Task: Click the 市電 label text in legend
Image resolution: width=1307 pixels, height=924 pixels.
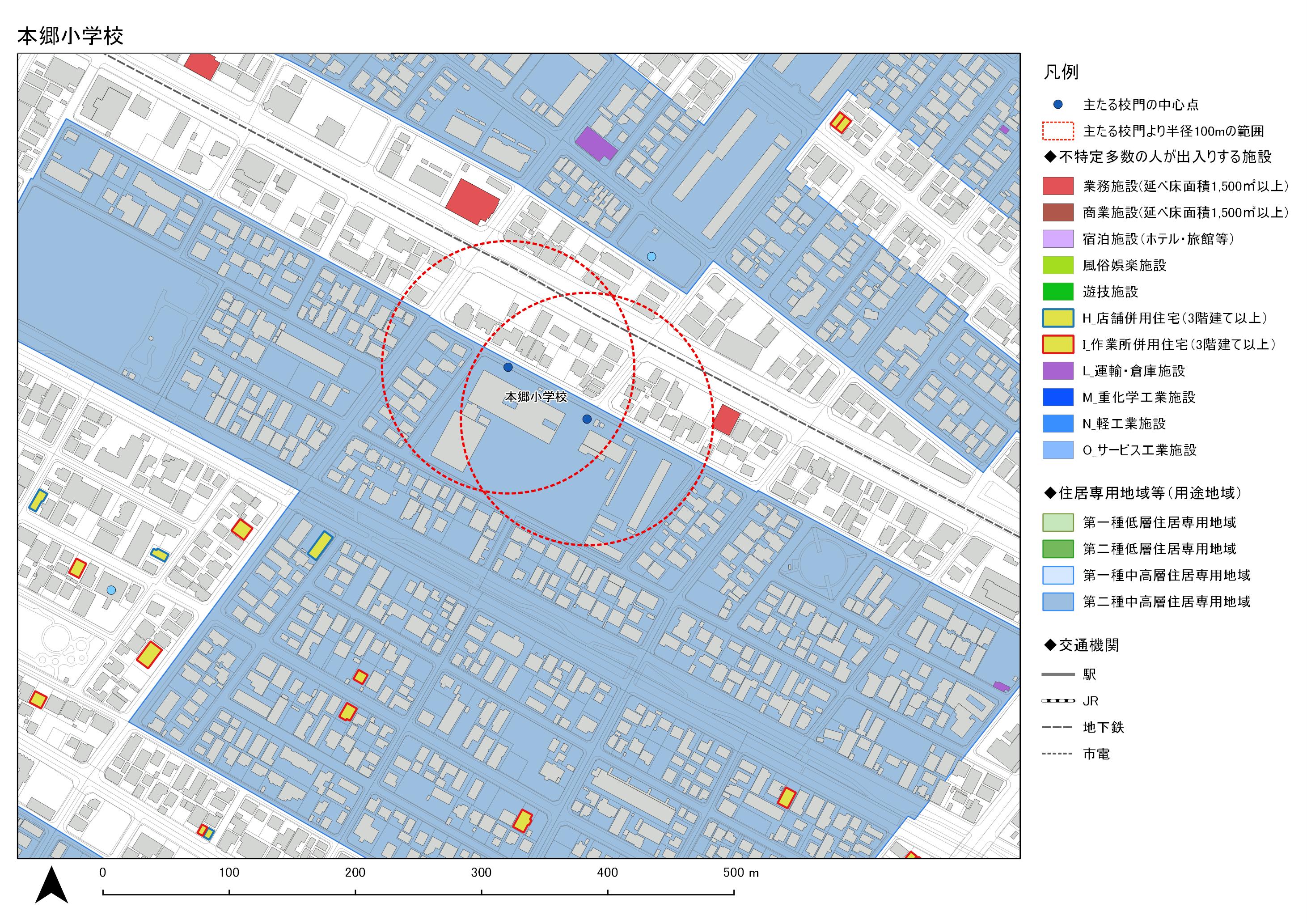Action: 1096,754
